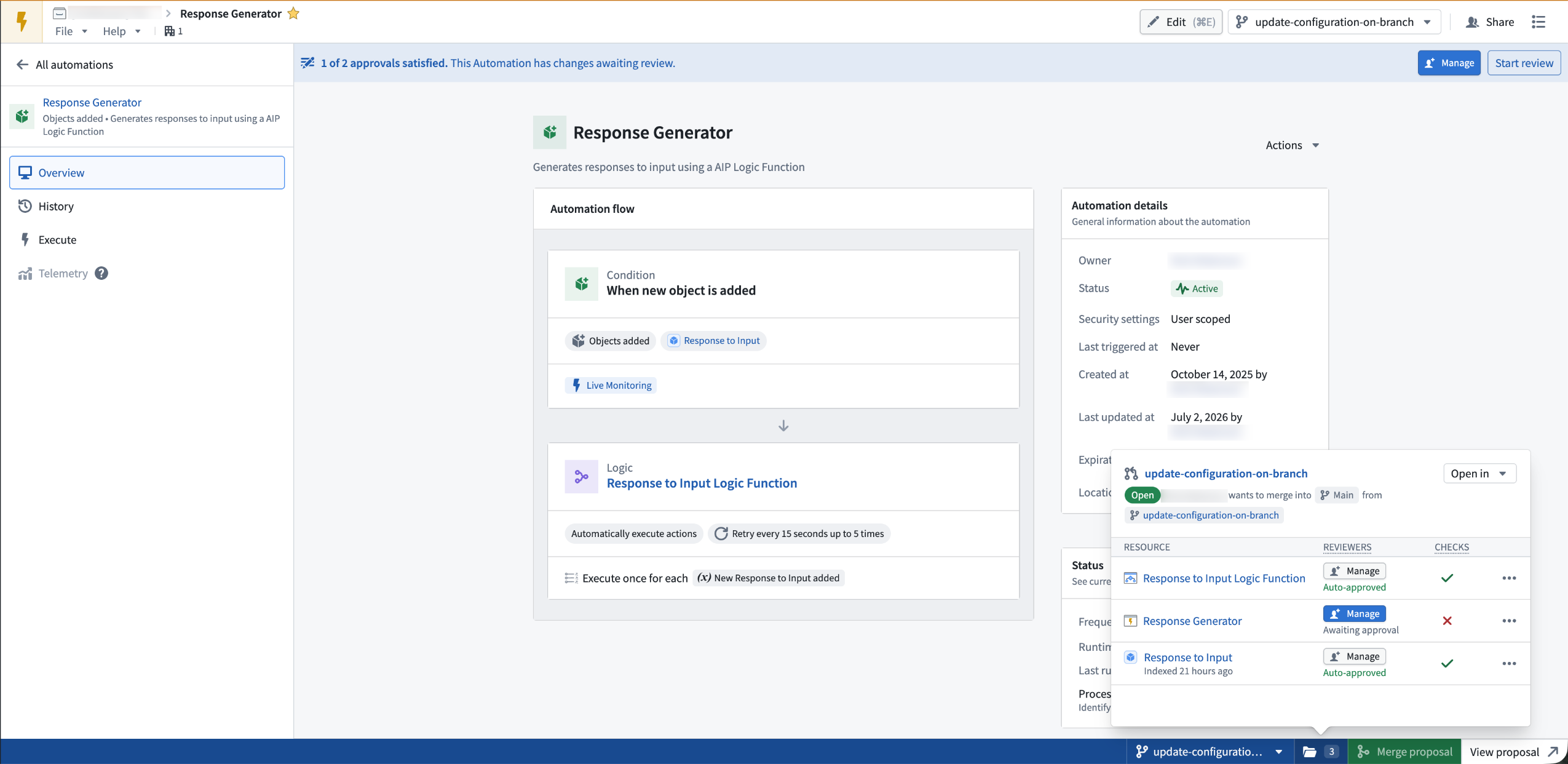
Task: Select the Overview tab in sidebar
Action: pos(147,172)
